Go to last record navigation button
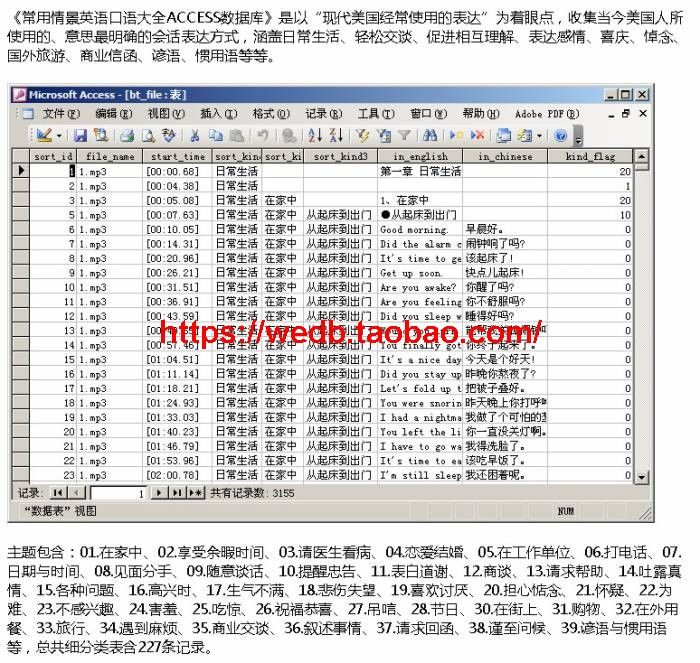Screen dimensions: 700x663 pyautogui.click(x=177, y=492)
